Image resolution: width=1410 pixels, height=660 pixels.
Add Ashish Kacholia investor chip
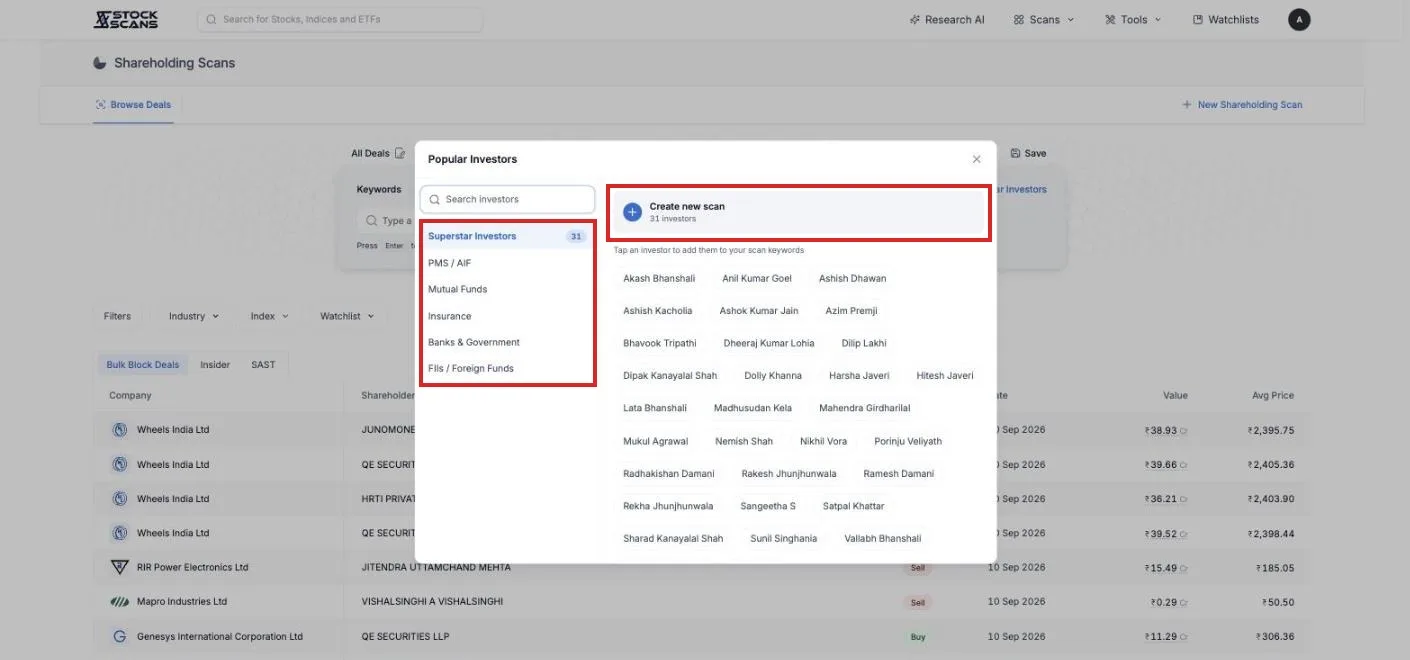click(658, 311)
